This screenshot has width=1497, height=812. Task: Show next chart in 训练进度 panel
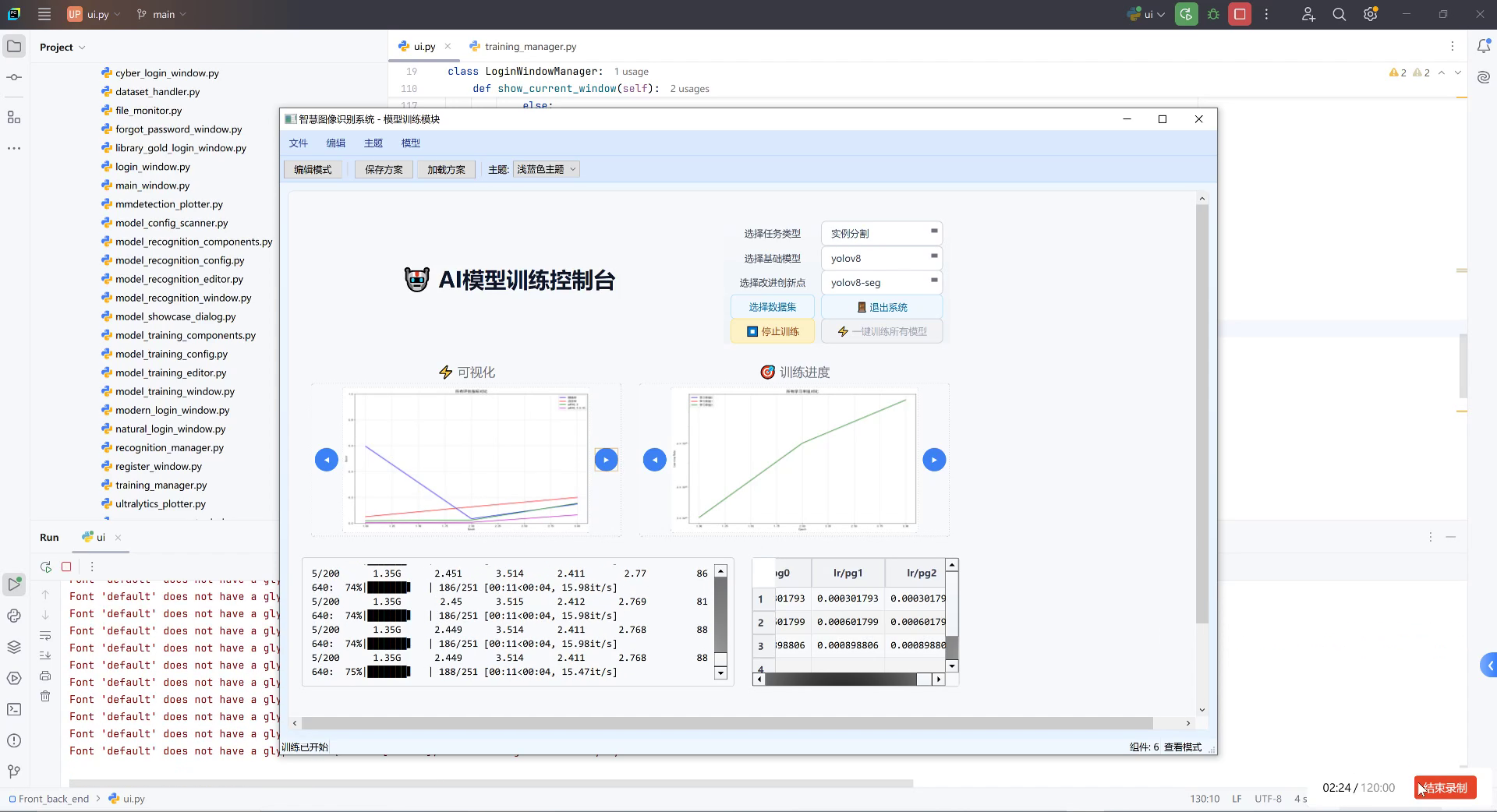pos(934,460)
